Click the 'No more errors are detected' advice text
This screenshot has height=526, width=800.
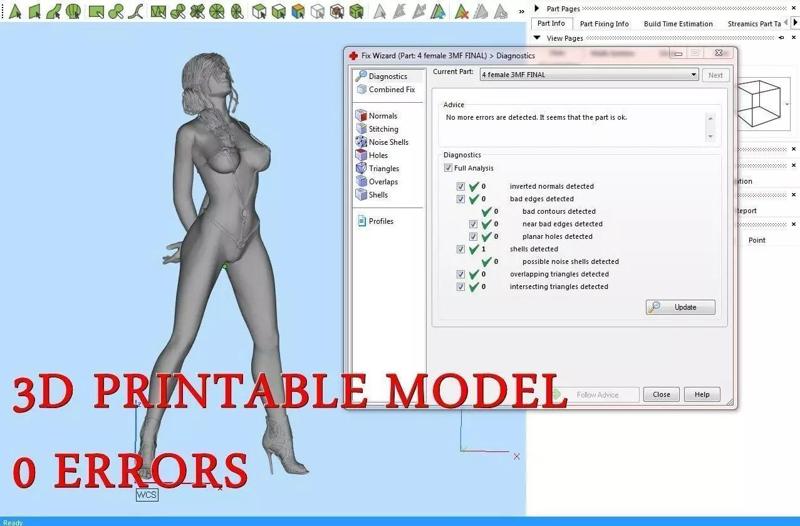536,117
